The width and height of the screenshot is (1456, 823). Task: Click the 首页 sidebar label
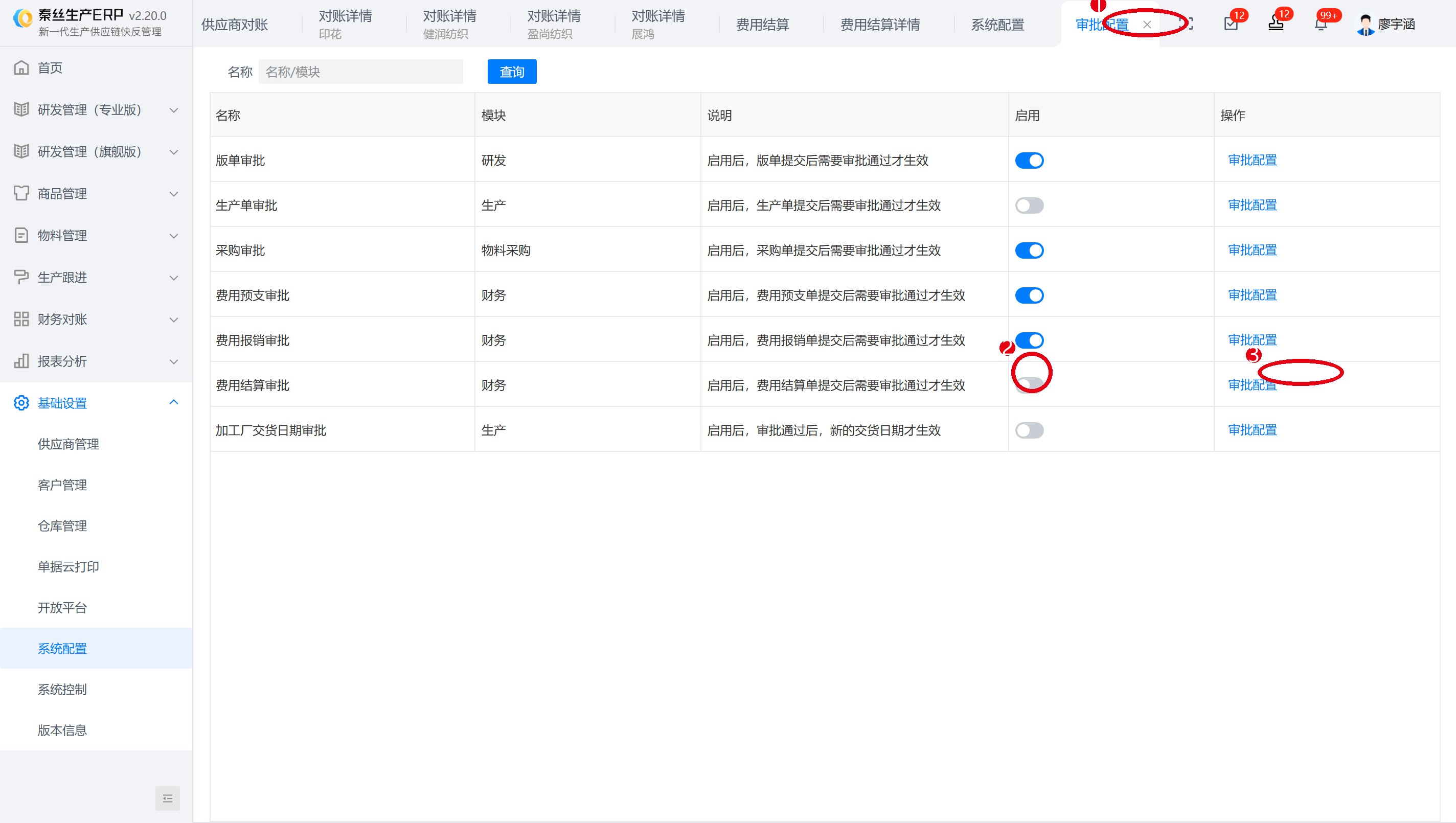(50, 68)
